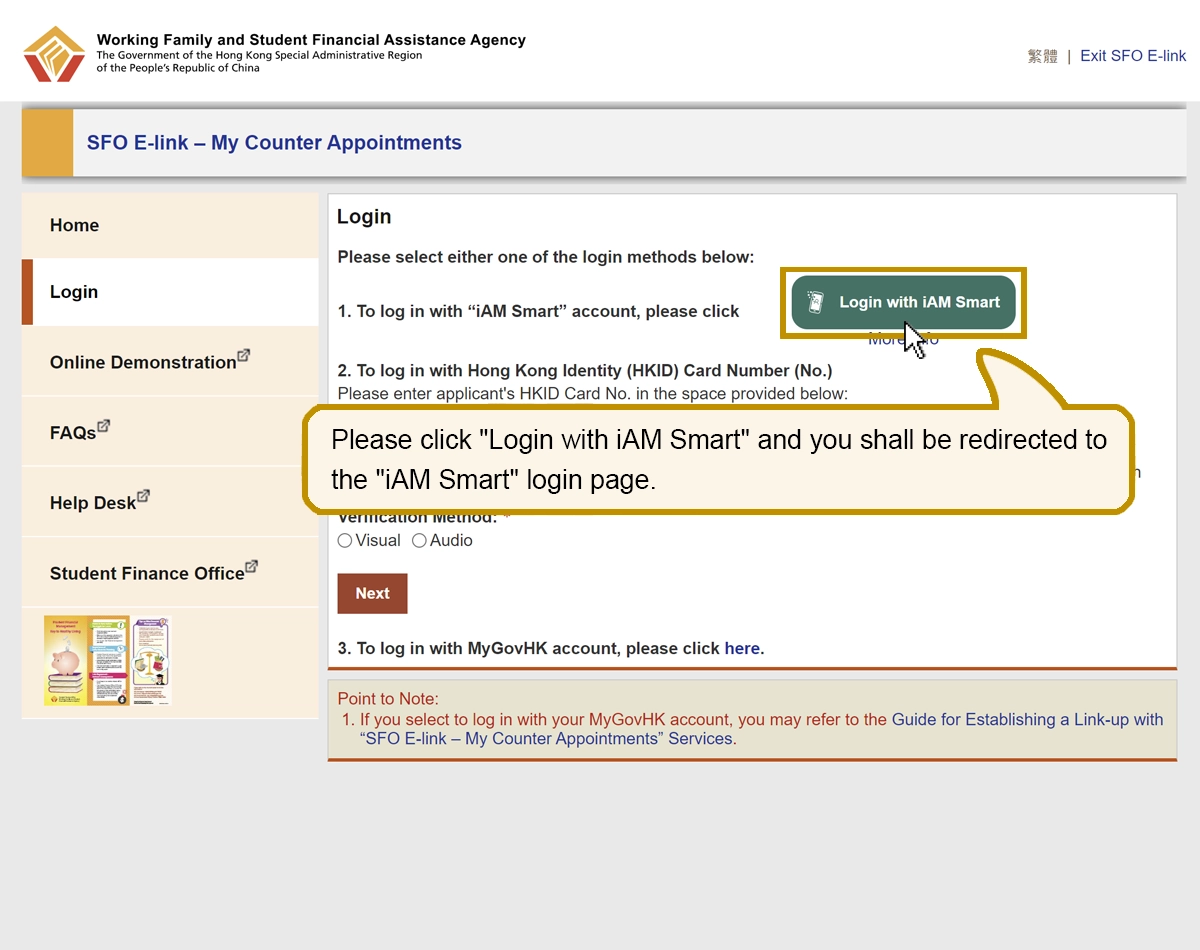Click the external link icon beside Online Demonstration

coord(243,355)
